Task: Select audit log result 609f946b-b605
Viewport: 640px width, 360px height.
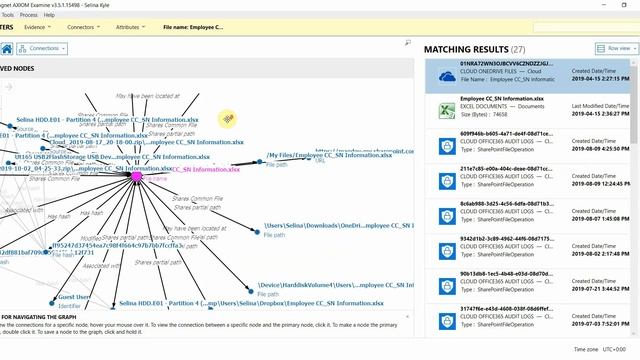Action: tap(527, 146)
